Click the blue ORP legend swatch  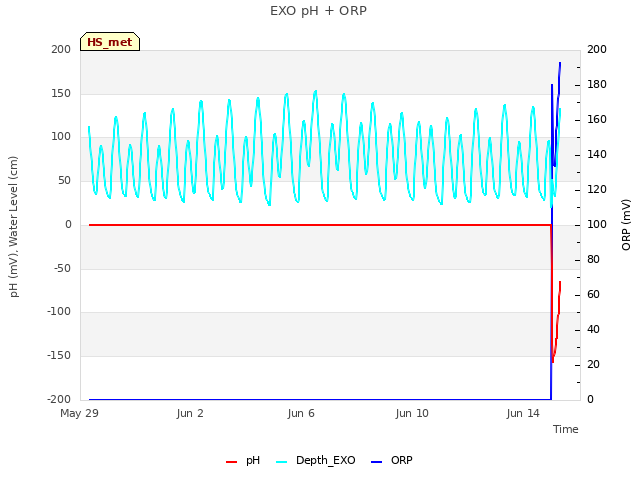(x=376, y=462)
